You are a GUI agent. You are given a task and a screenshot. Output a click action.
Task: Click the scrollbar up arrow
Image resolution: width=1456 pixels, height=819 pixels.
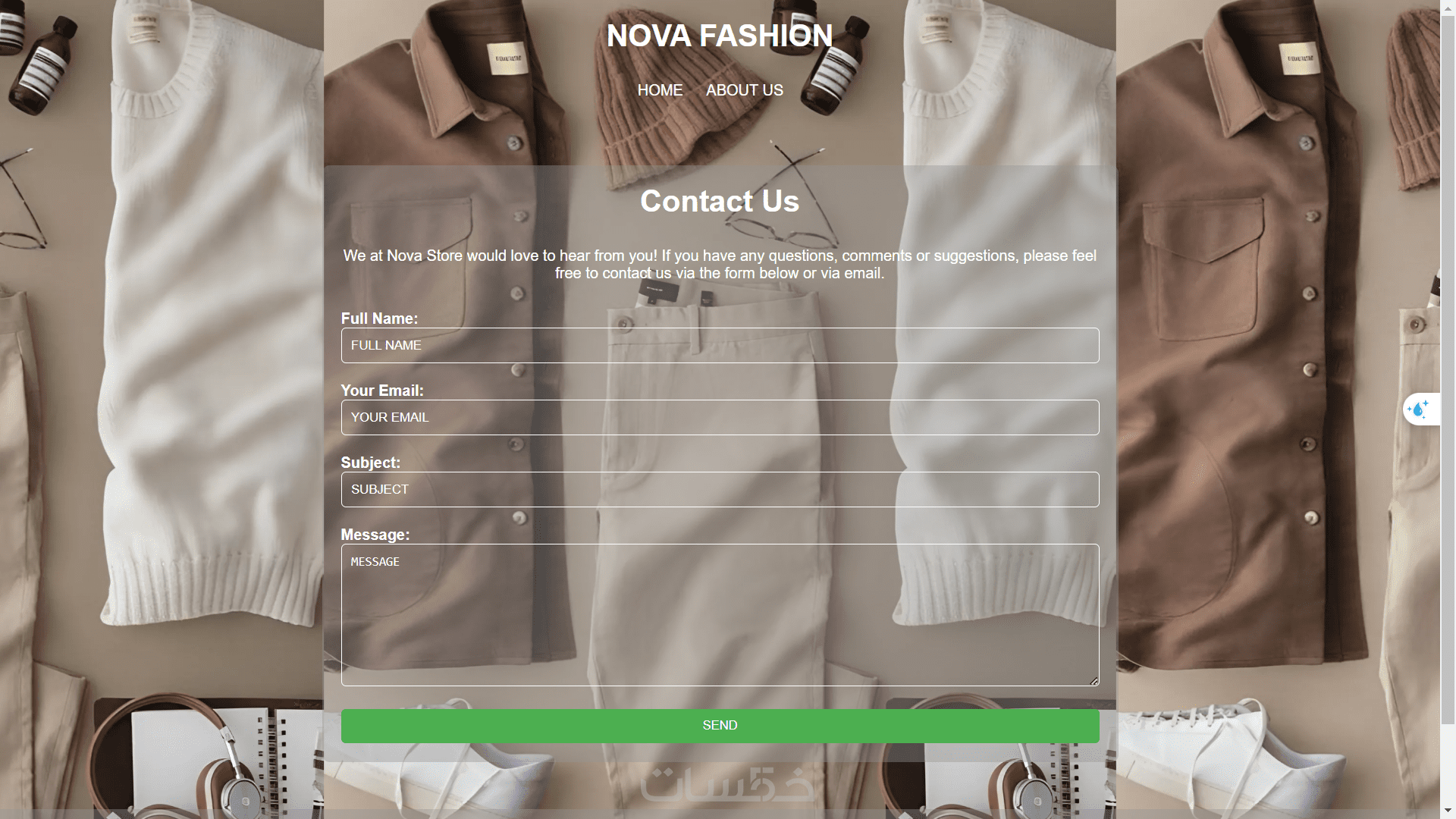coord(1448,6)
